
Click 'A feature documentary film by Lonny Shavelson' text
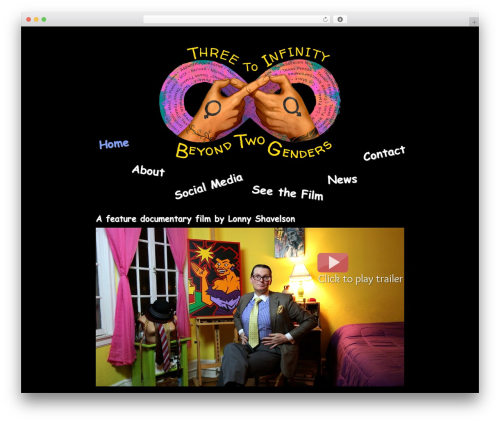(196, 219)
